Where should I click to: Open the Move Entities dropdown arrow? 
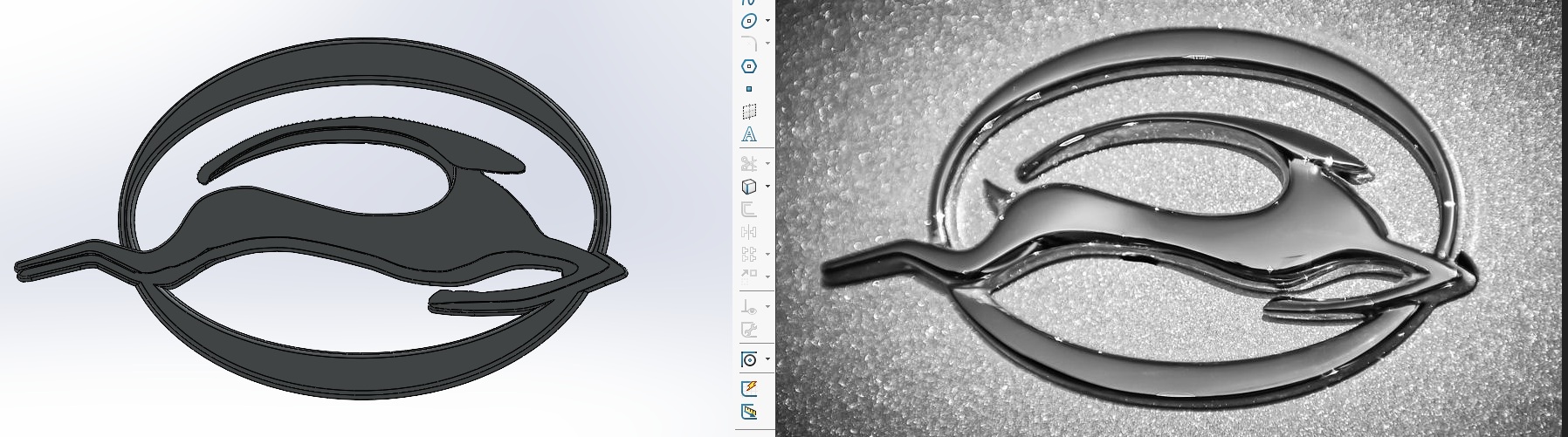[767, 276]
